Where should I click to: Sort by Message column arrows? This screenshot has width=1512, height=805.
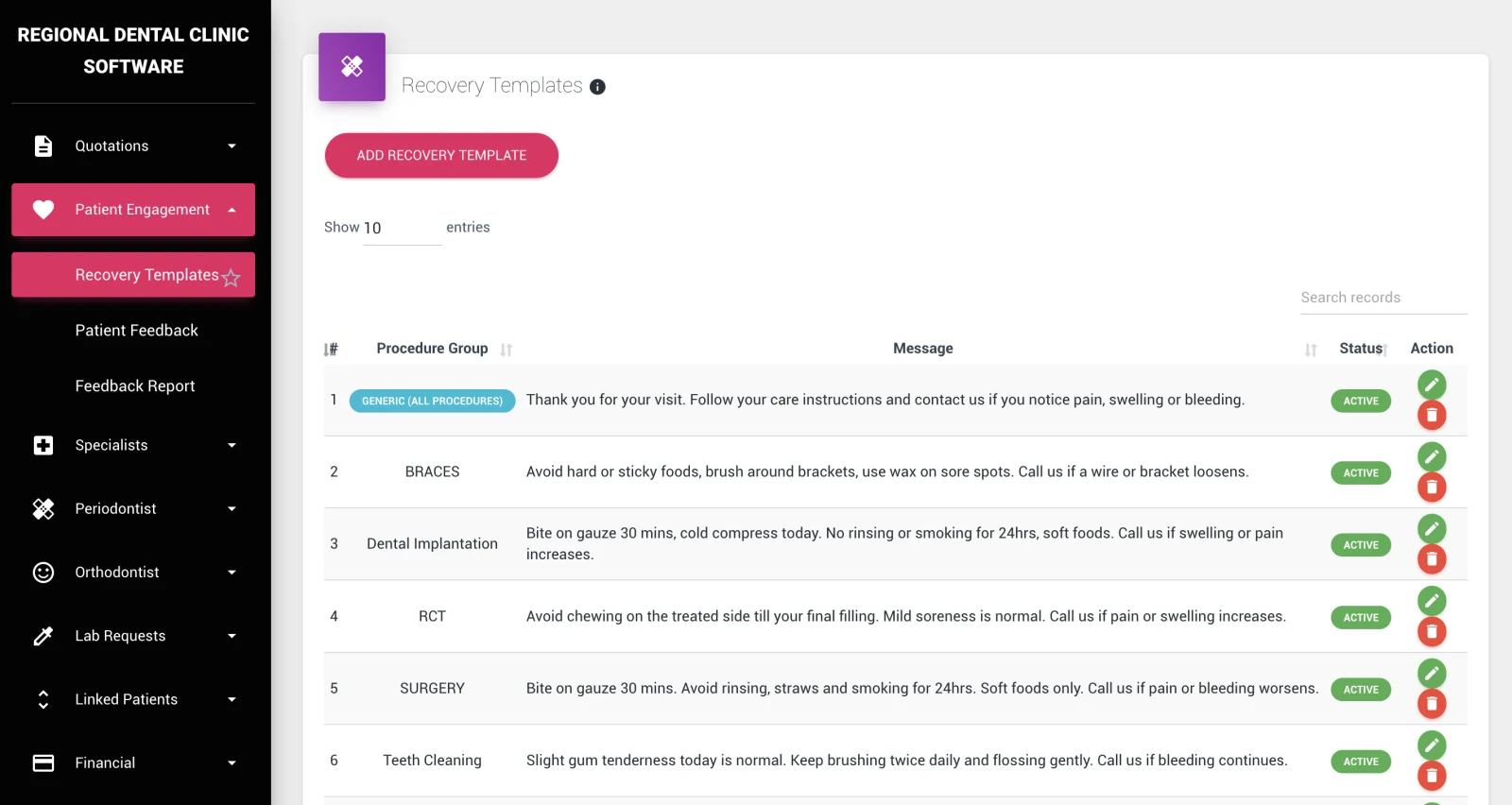1311,350
